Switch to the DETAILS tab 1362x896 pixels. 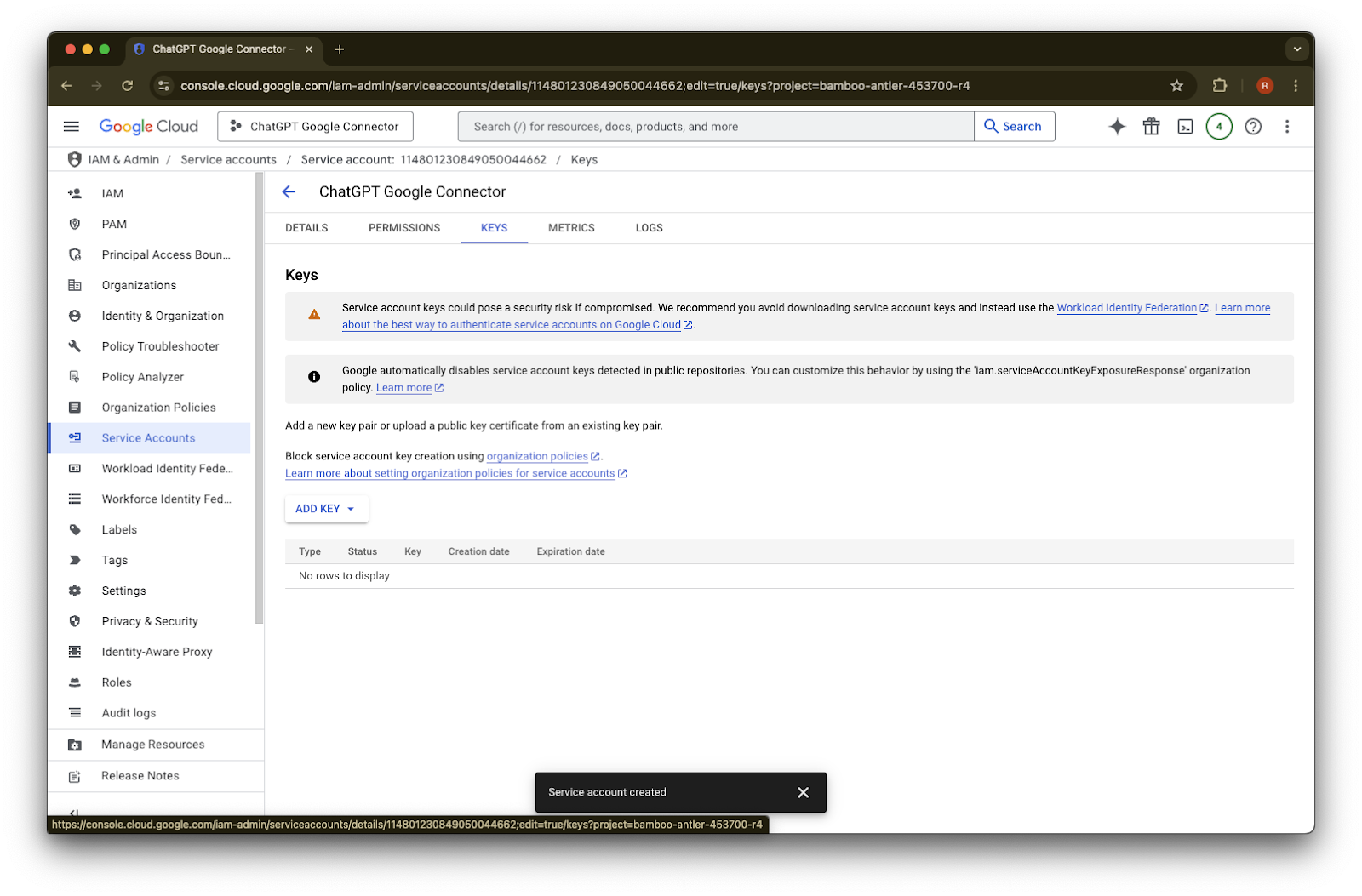coord(306,228)
